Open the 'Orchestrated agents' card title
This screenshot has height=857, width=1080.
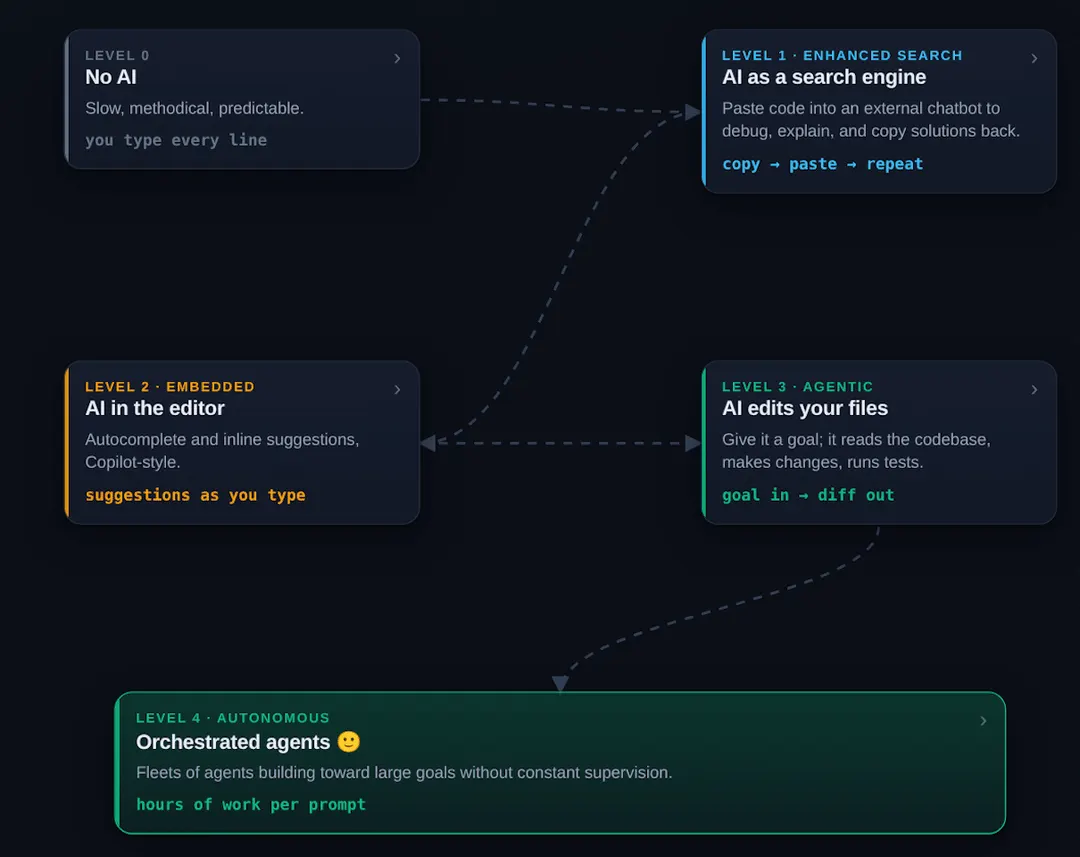tap(233, 742)
